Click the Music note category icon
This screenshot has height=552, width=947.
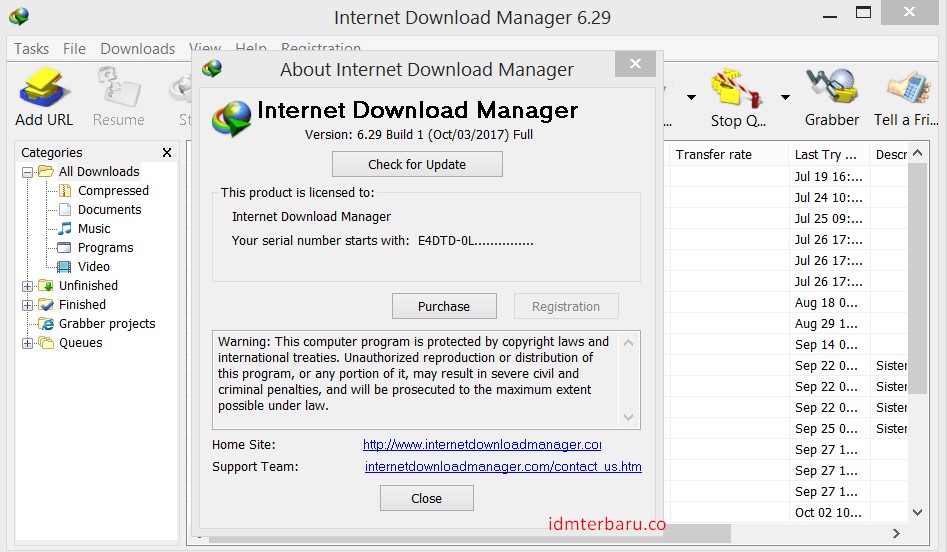click(x=65, y=228)
